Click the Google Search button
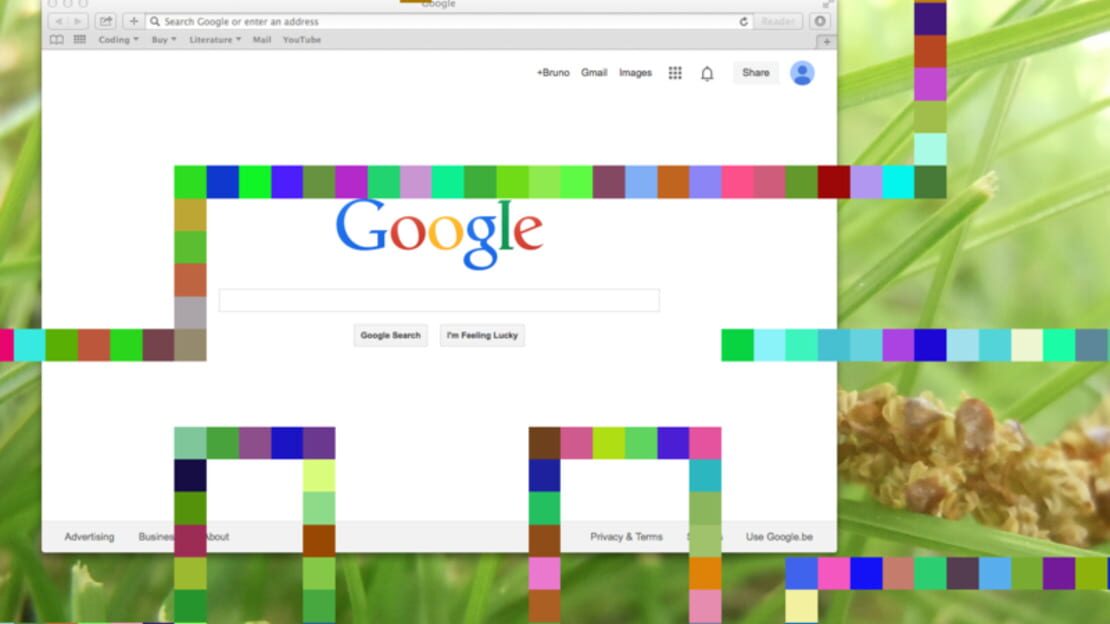This screenshot has width=1110, height=624. 390,335
